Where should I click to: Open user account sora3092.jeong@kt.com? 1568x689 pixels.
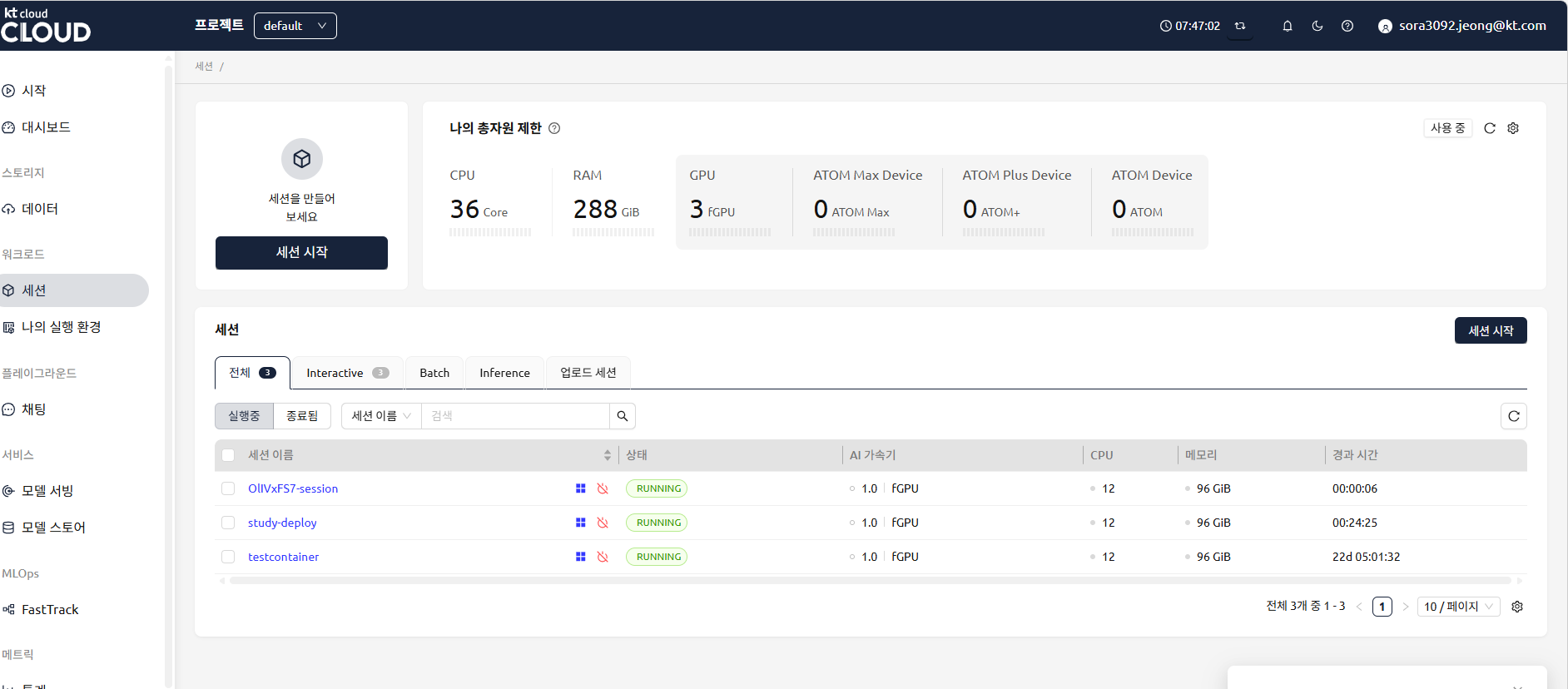tap(1462, 26)
